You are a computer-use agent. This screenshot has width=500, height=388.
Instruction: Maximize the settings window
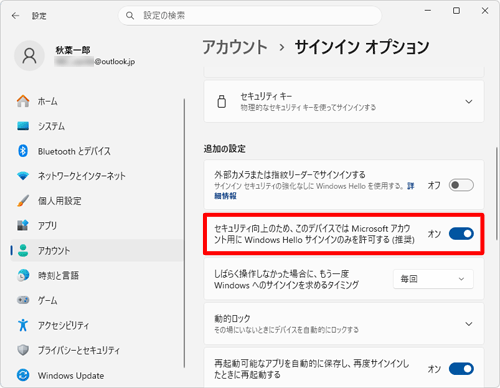point(456,11)
